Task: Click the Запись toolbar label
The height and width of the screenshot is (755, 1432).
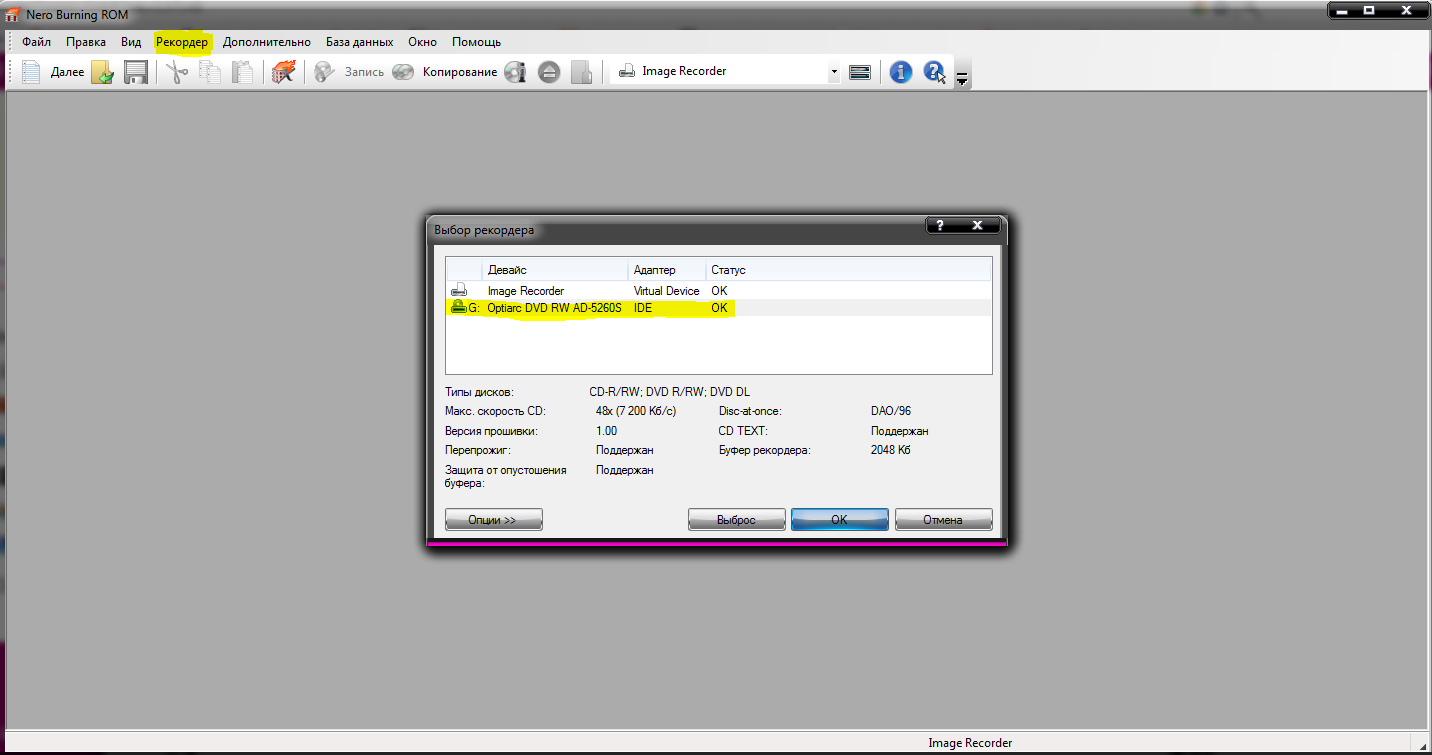Action: [x=364, y=72]
